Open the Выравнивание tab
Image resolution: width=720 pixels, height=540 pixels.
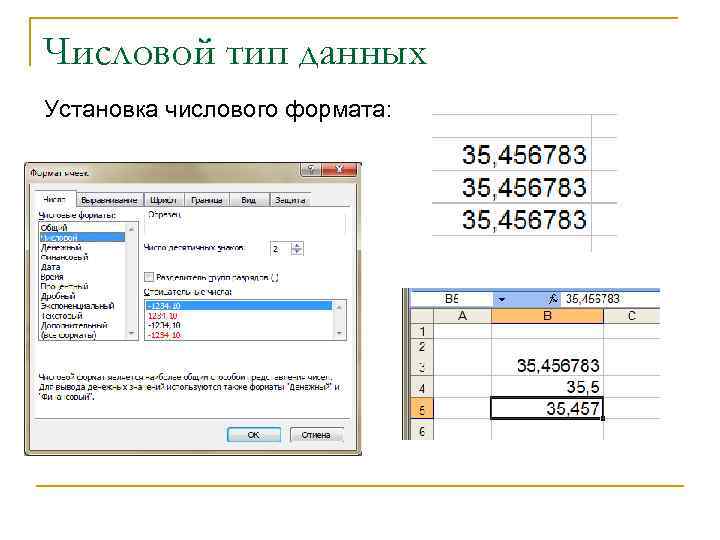tap(109, 200)
